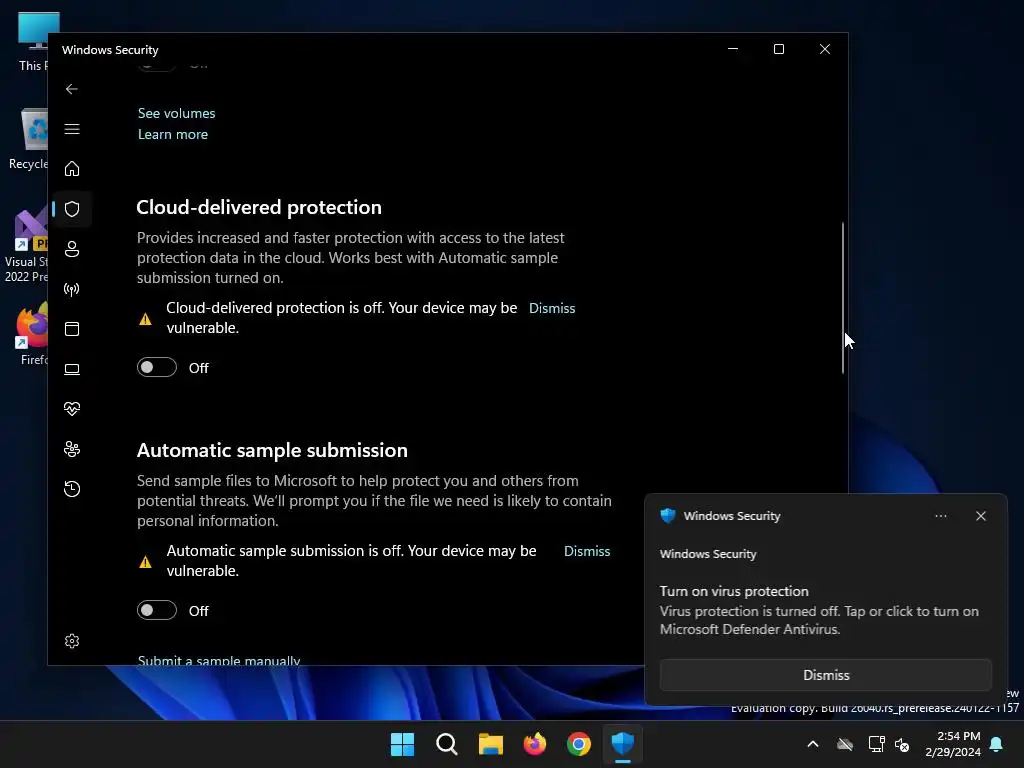This screenshot has height=768, width=1024.
Task: Toggle Automatic sample submission switch on
Action: tap(157, 610)
